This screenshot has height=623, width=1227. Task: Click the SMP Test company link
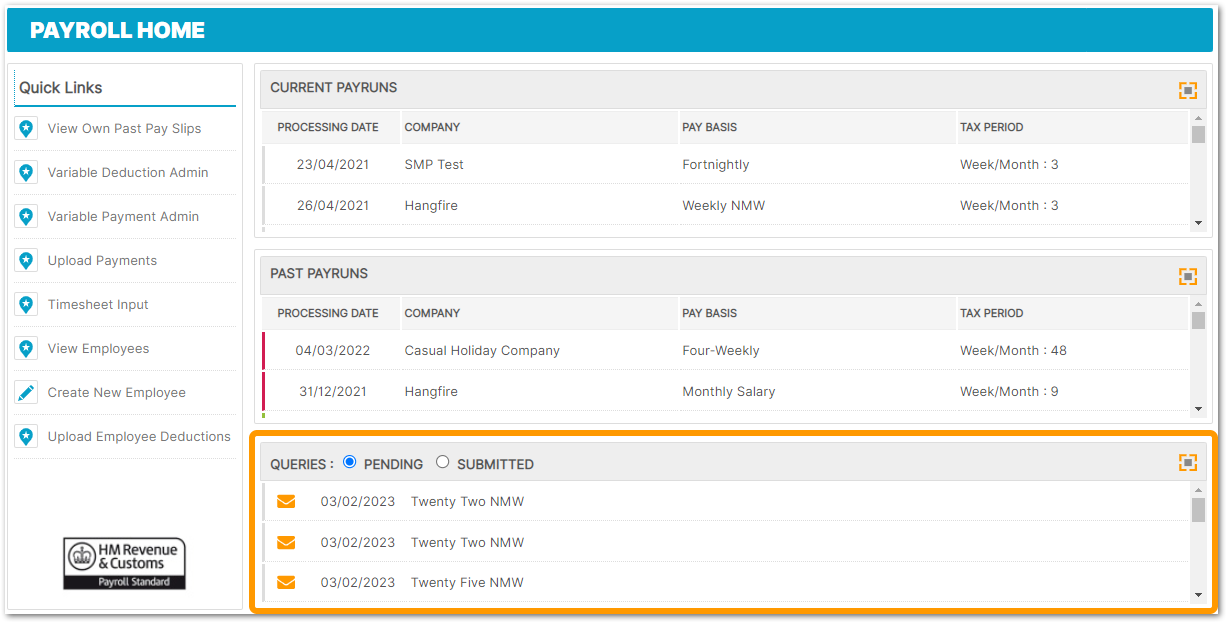[430, 164]
